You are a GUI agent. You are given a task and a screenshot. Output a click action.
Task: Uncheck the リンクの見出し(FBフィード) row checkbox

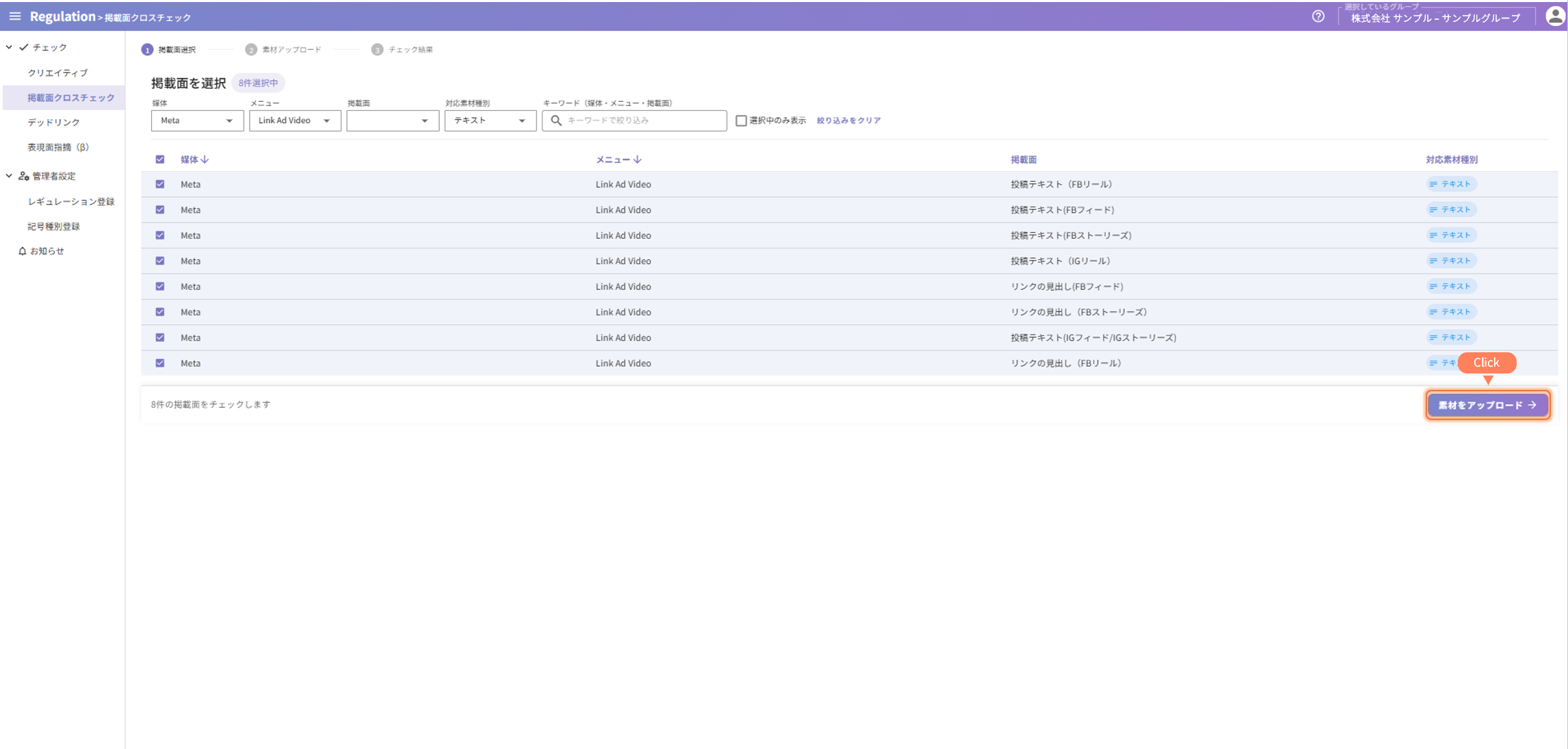click(160, 287)
